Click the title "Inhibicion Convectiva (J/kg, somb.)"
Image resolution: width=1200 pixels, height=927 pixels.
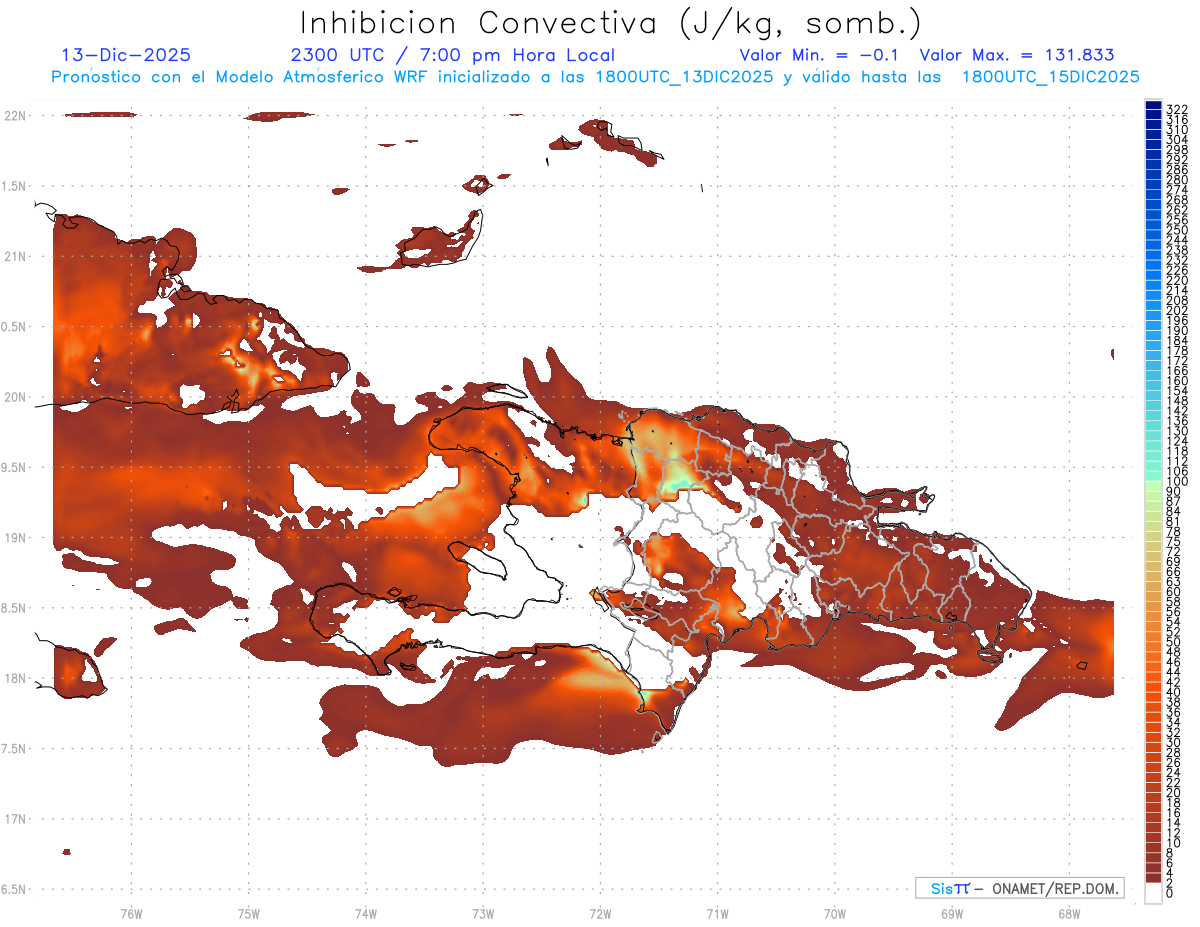[x=610, y=24]
